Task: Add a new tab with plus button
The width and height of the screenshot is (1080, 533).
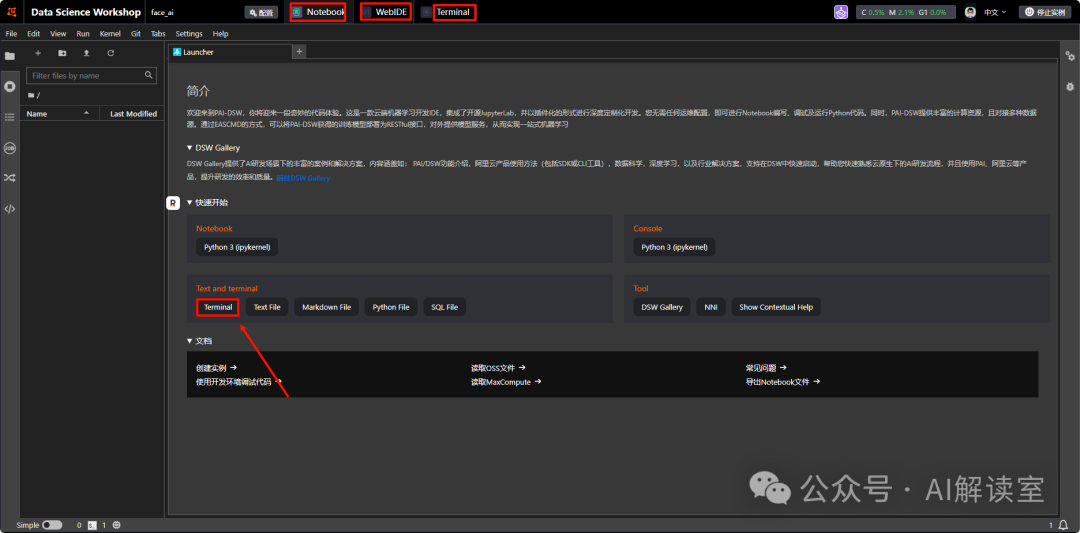Action: pos(299,52)
